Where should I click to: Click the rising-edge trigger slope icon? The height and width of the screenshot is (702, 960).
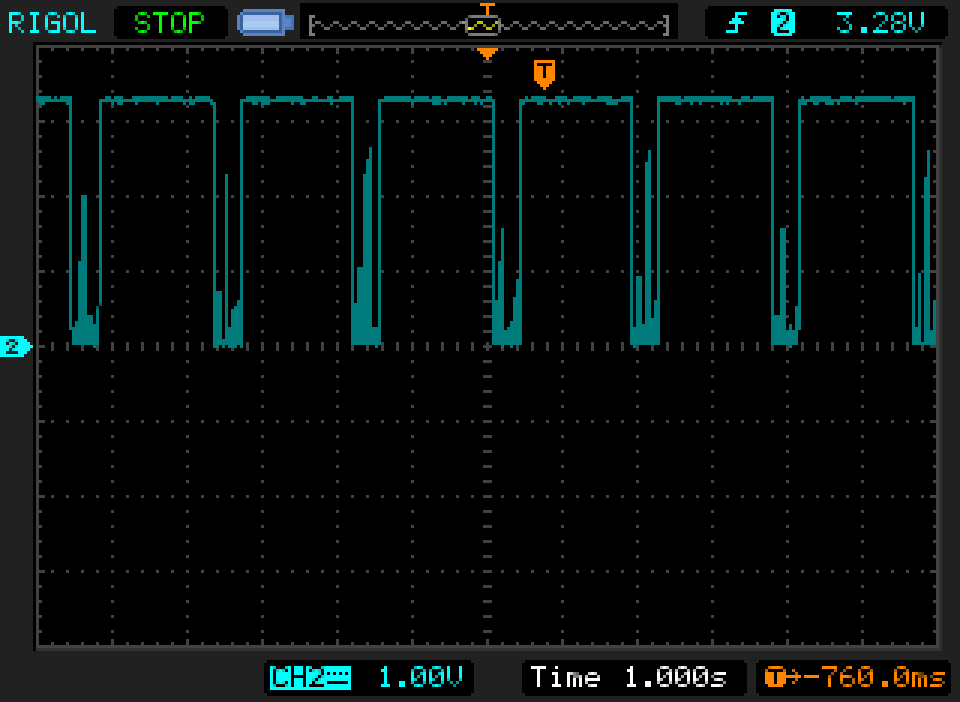[737, 23]
